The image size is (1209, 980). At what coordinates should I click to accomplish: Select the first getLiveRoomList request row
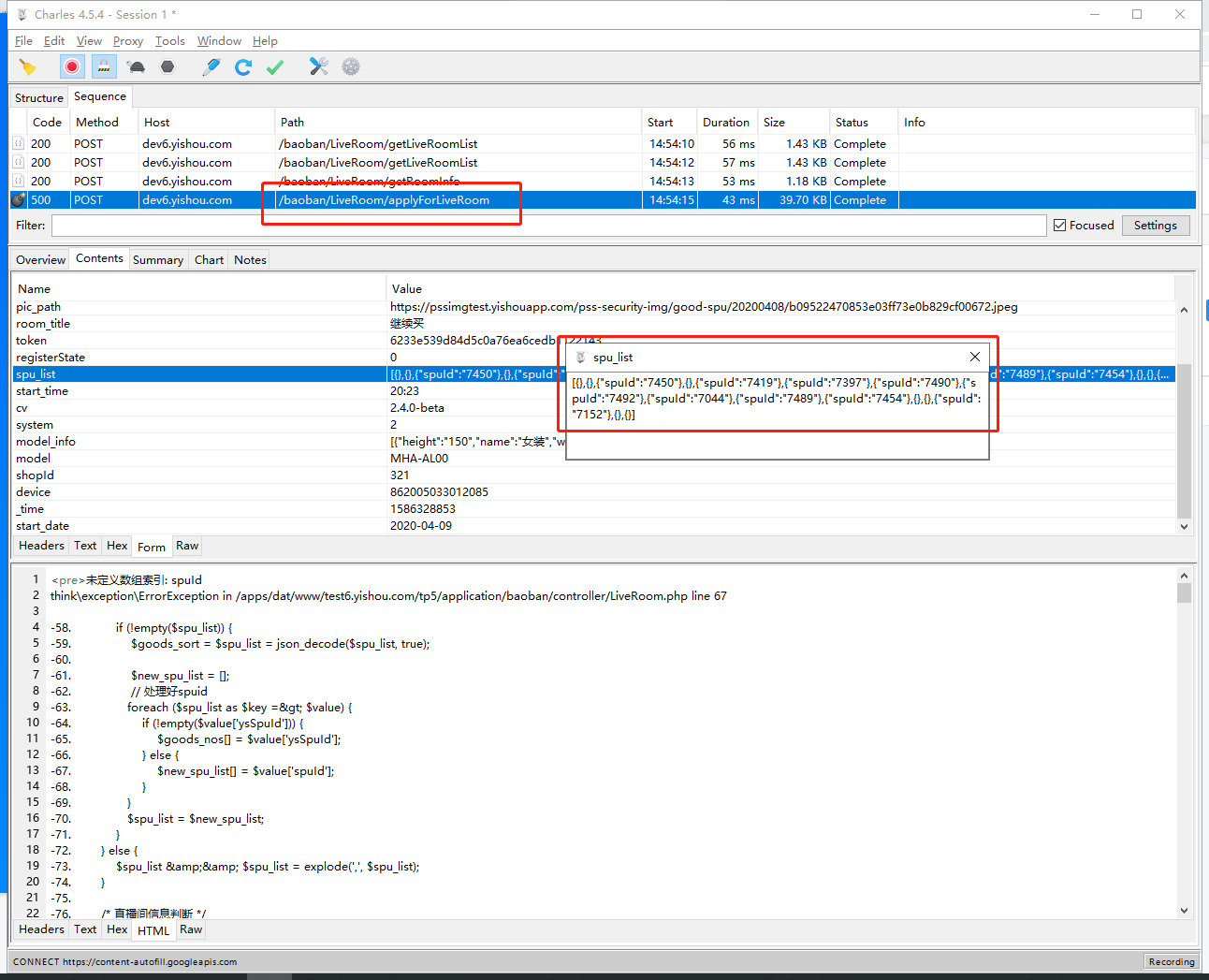[x=603, y=144]
